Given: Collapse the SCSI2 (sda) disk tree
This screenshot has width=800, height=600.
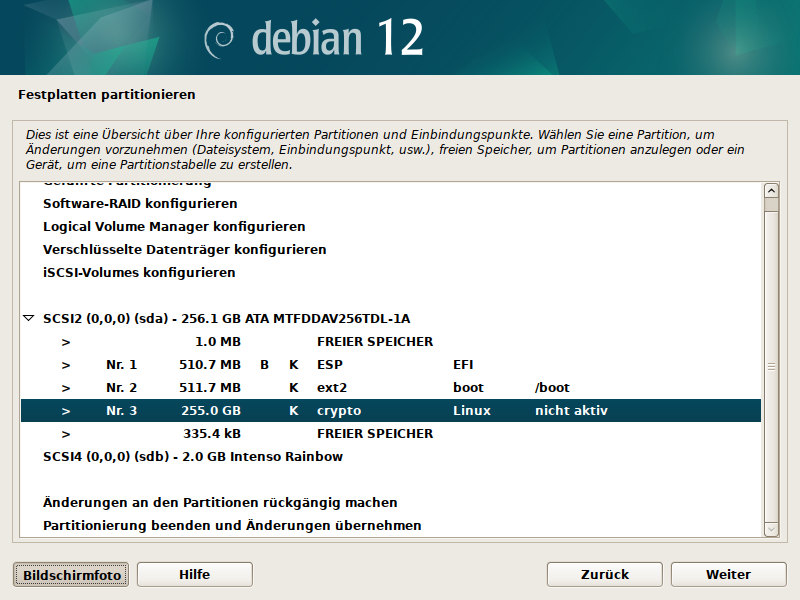Looking at the screenshot, I should click(28, 319).
